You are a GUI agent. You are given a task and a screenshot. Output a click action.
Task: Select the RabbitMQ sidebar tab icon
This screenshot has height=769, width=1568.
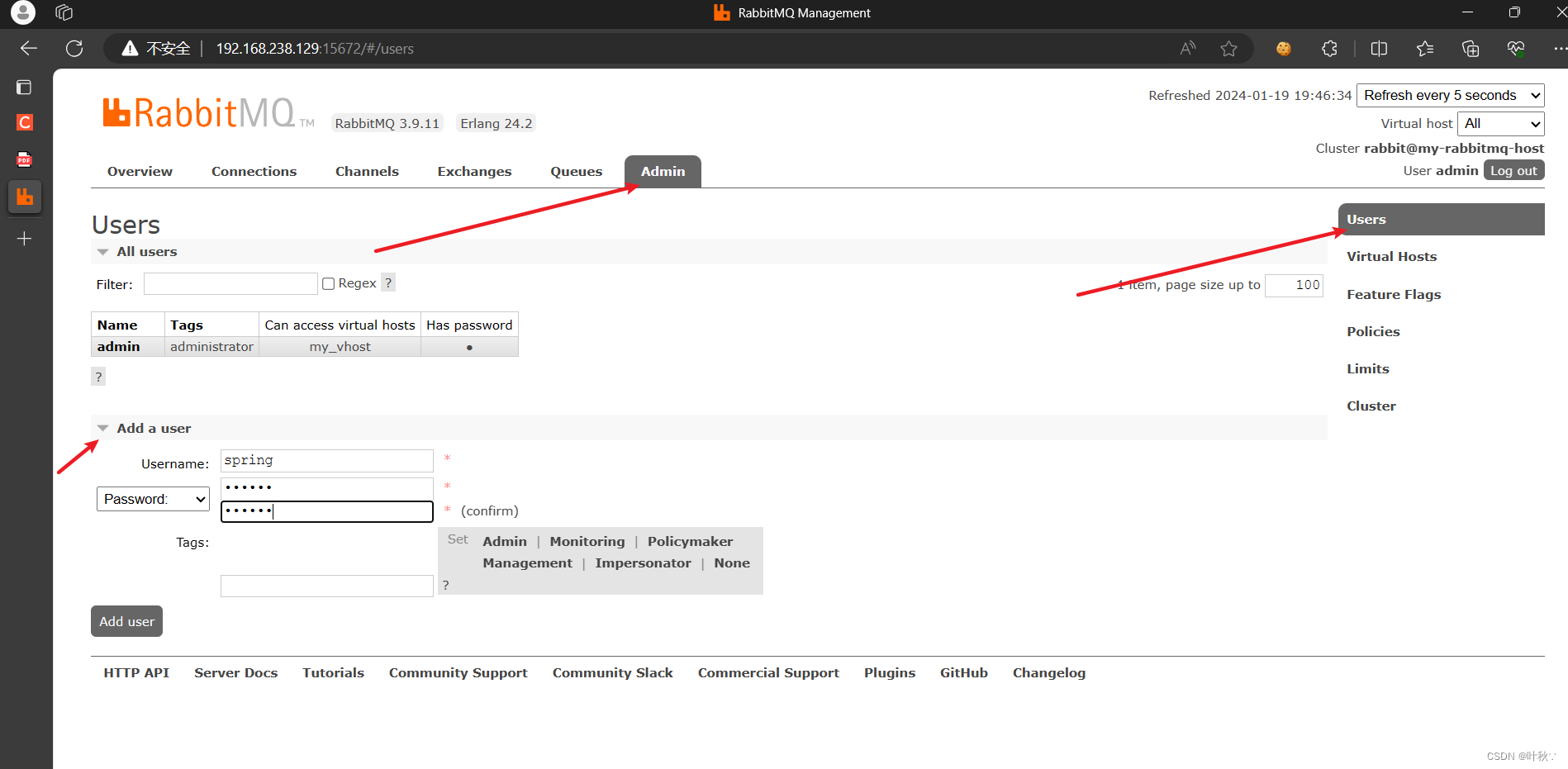point(25,197)
